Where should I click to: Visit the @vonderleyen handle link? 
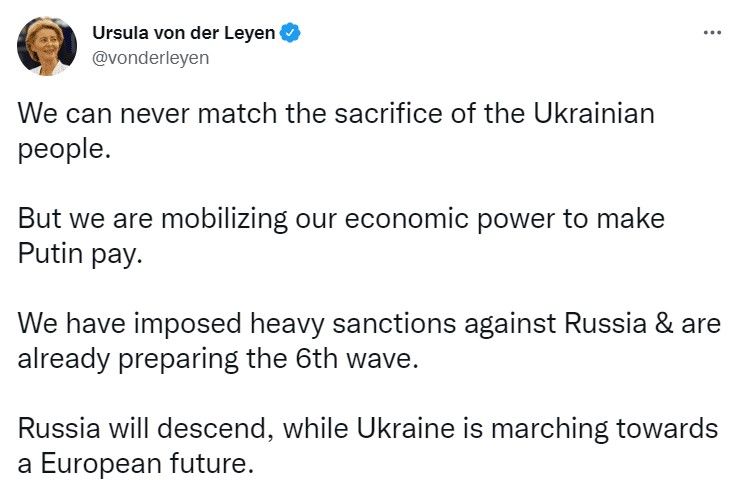coord(150,58)
